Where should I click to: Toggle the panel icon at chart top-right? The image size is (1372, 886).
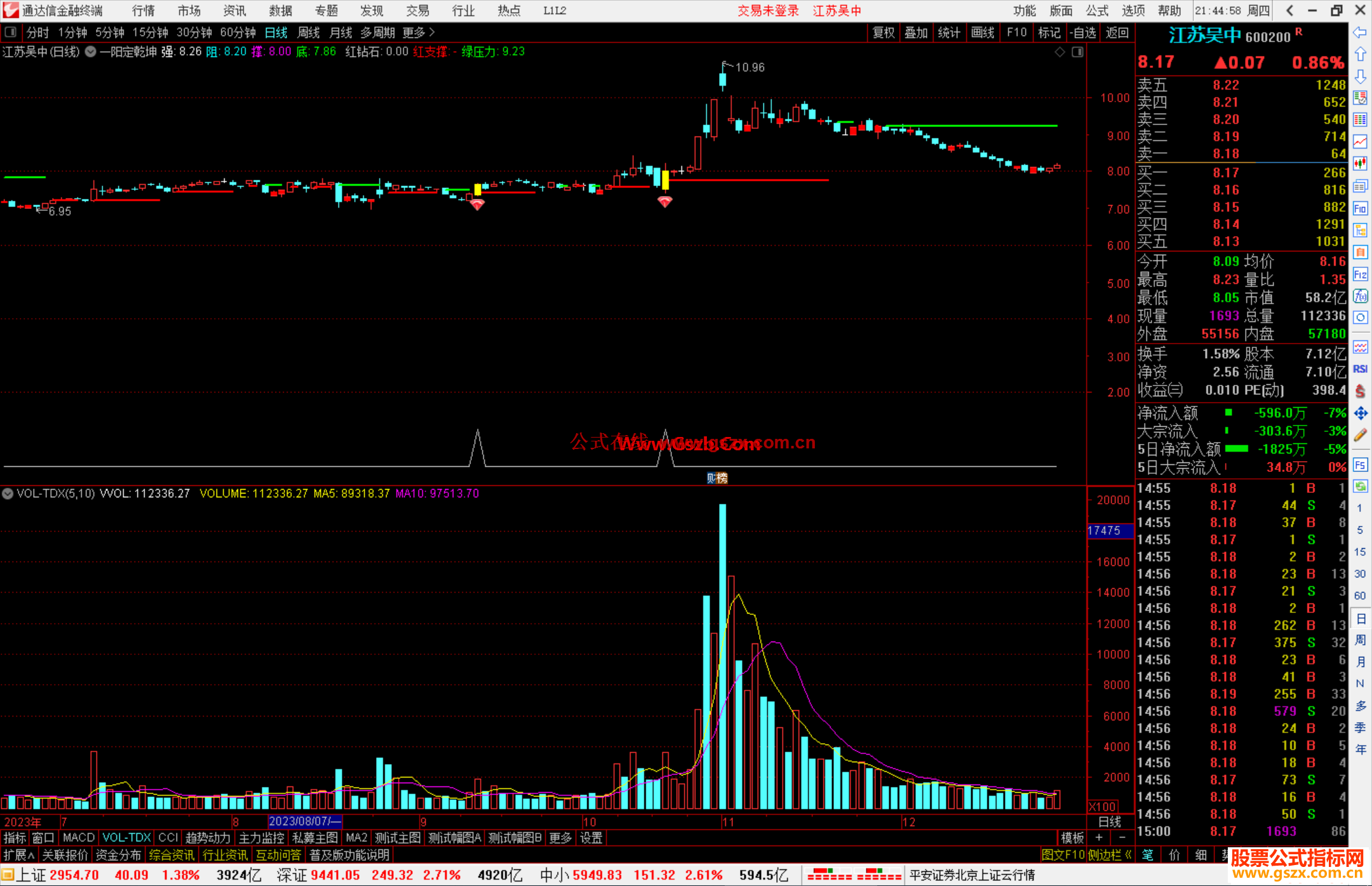1077,52
